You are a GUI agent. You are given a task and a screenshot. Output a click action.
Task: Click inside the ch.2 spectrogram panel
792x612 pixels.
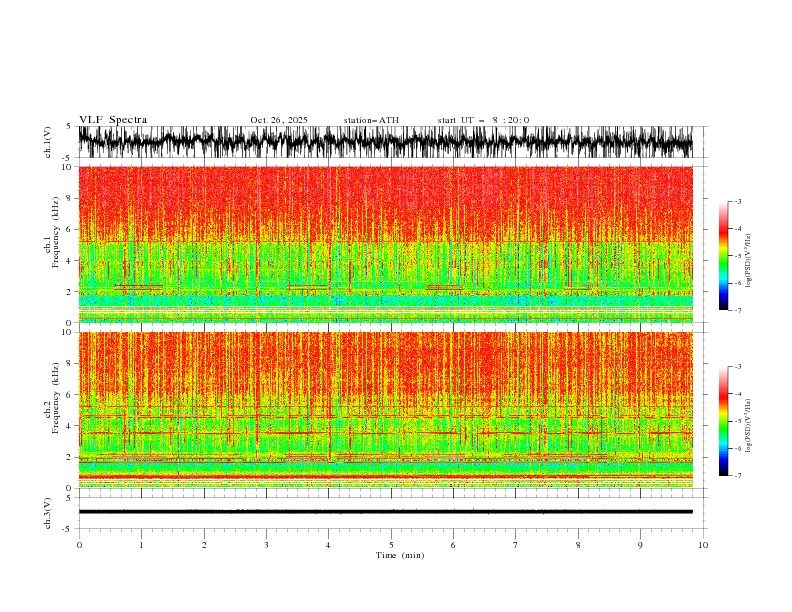tap(385, 410)
